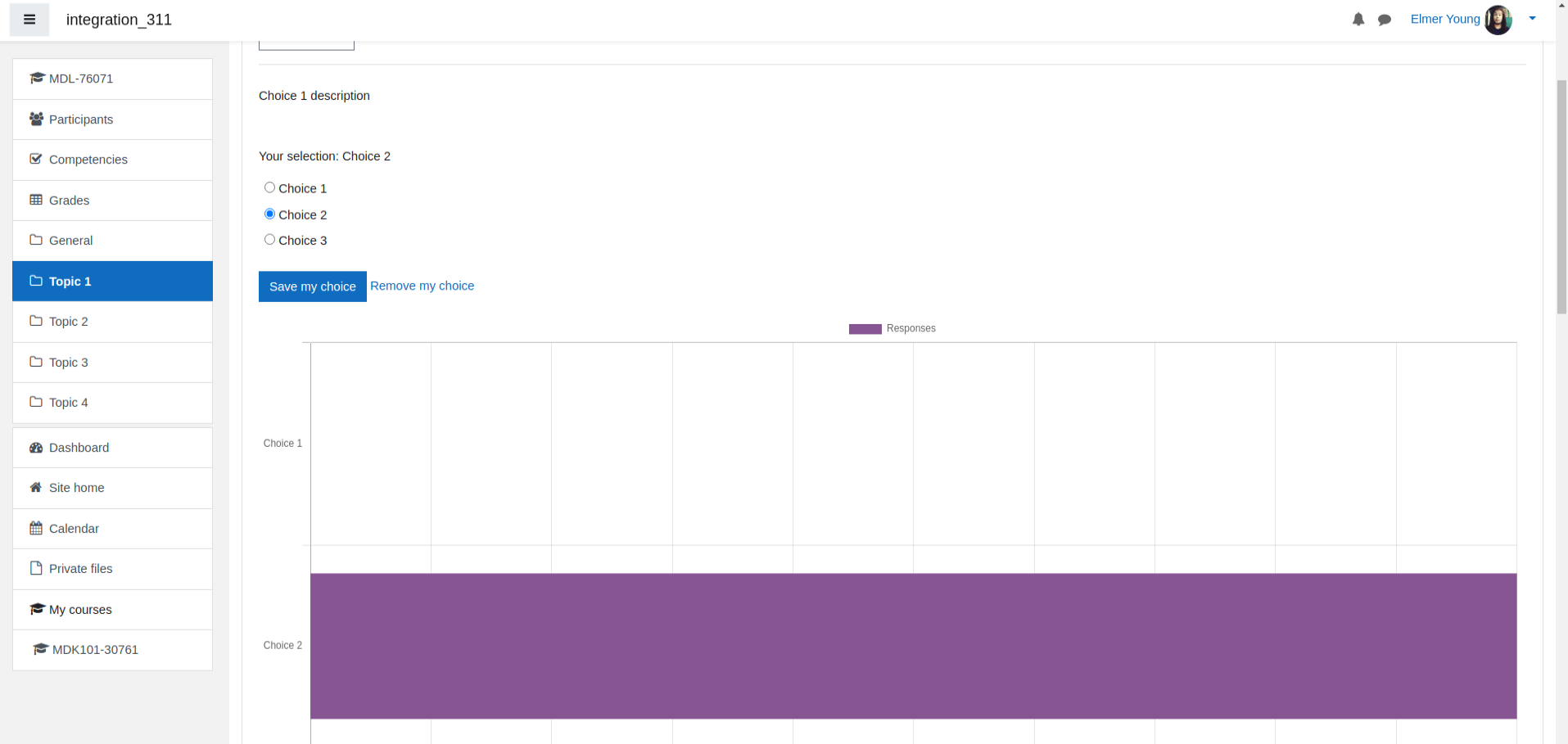Click the Site home house icon
Screen dimensions: 1568x744
pos(36,488)
